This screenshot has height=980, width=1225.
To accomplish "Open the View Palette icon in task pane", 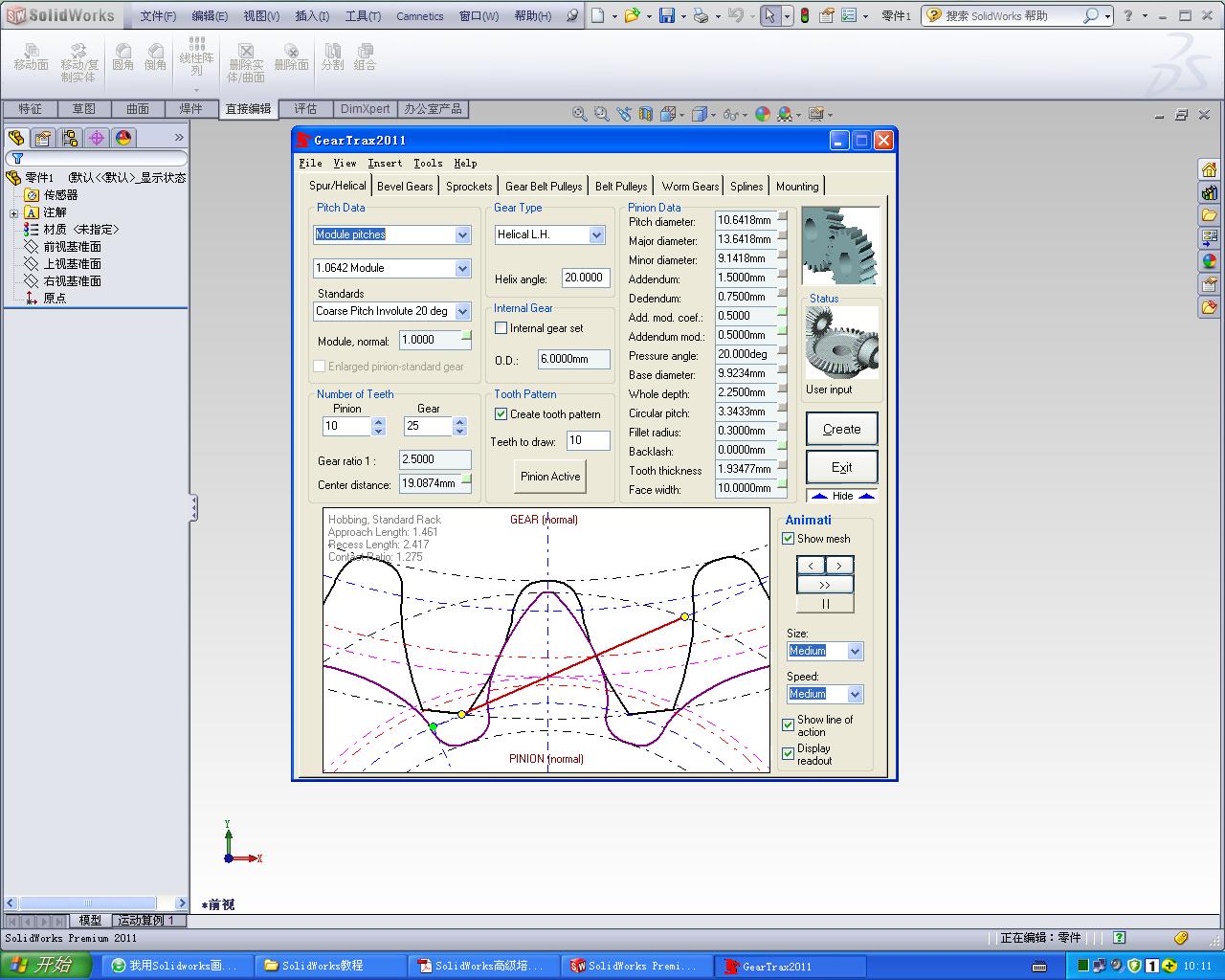I will [1210, 238].
